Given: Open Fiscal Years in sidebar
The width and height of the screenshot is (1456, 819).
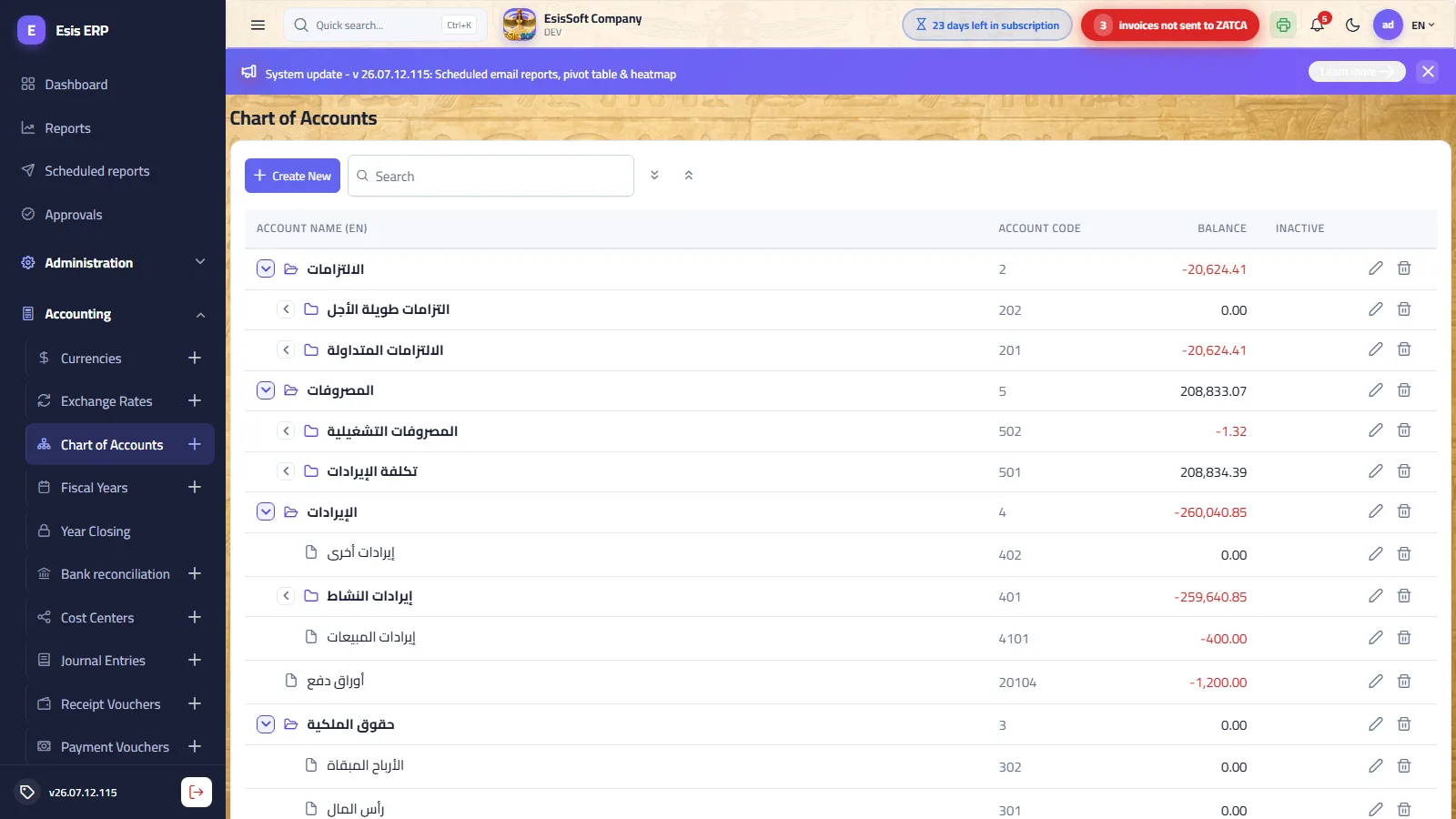Looking at the screenshot, I should tap(95, 488).
